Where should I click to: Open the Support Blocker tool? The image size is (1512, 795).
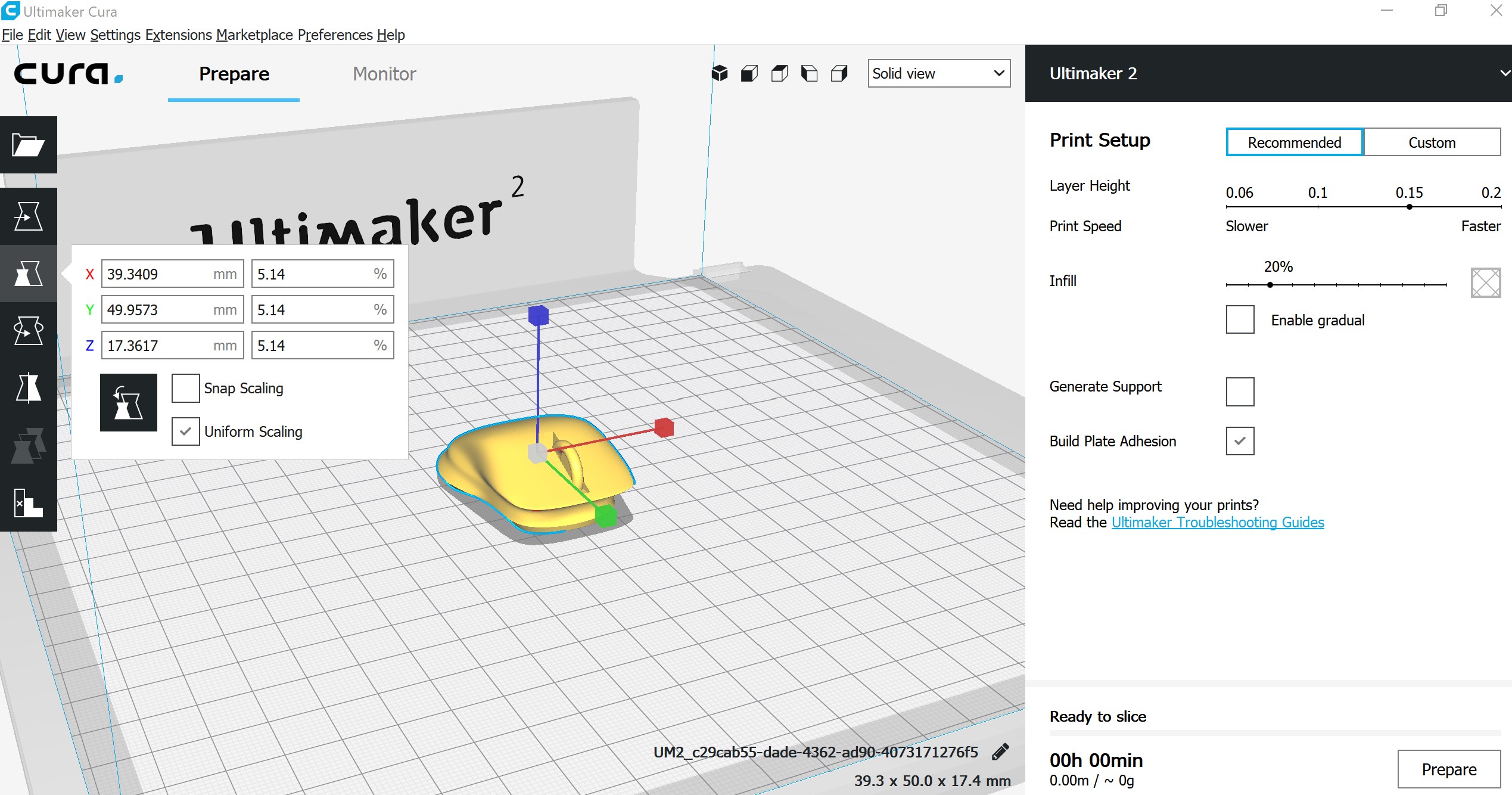(x=28, y=502)
